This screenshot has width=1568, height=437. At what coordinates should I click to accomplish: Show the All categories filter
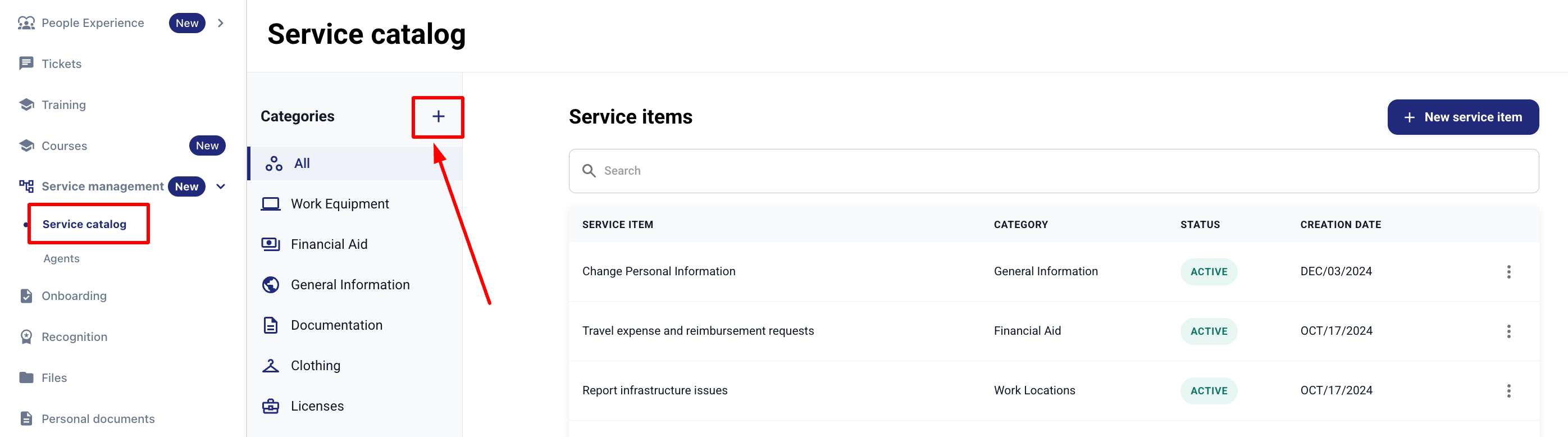302,163
